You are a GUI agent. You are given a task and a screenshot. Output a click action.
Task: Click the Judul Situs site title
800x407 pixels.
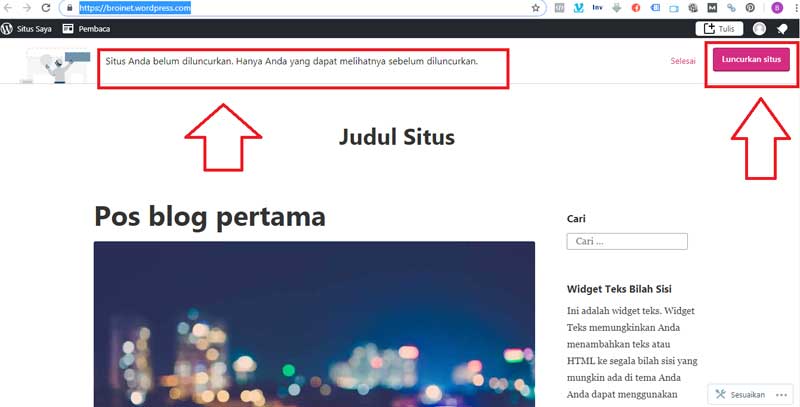(396, 137)
